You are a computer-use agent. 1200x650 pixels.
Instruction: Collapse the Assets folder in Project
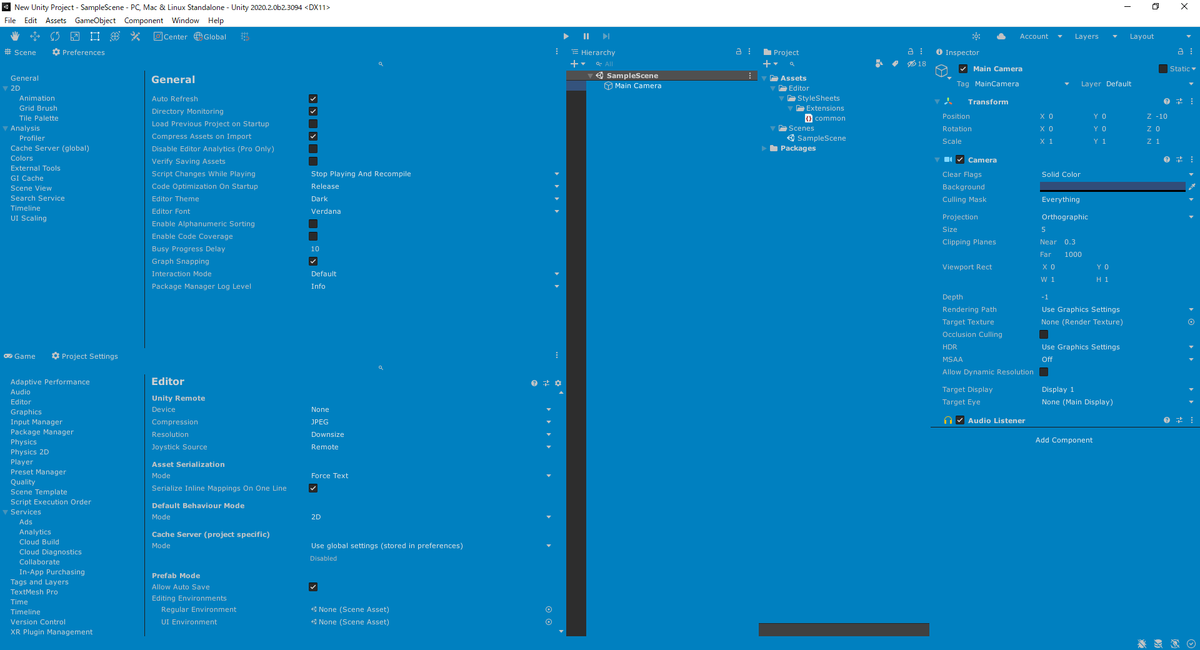[x=765, y=78]
